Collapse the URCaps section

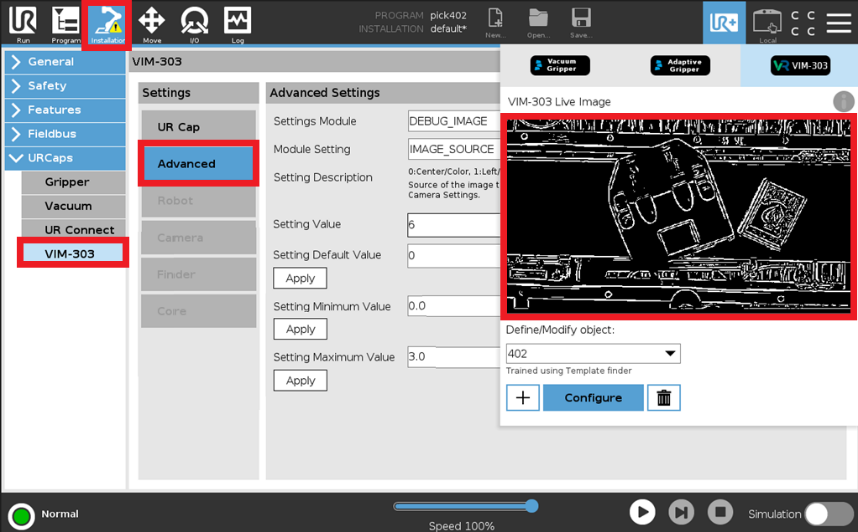tap(65, 158)
